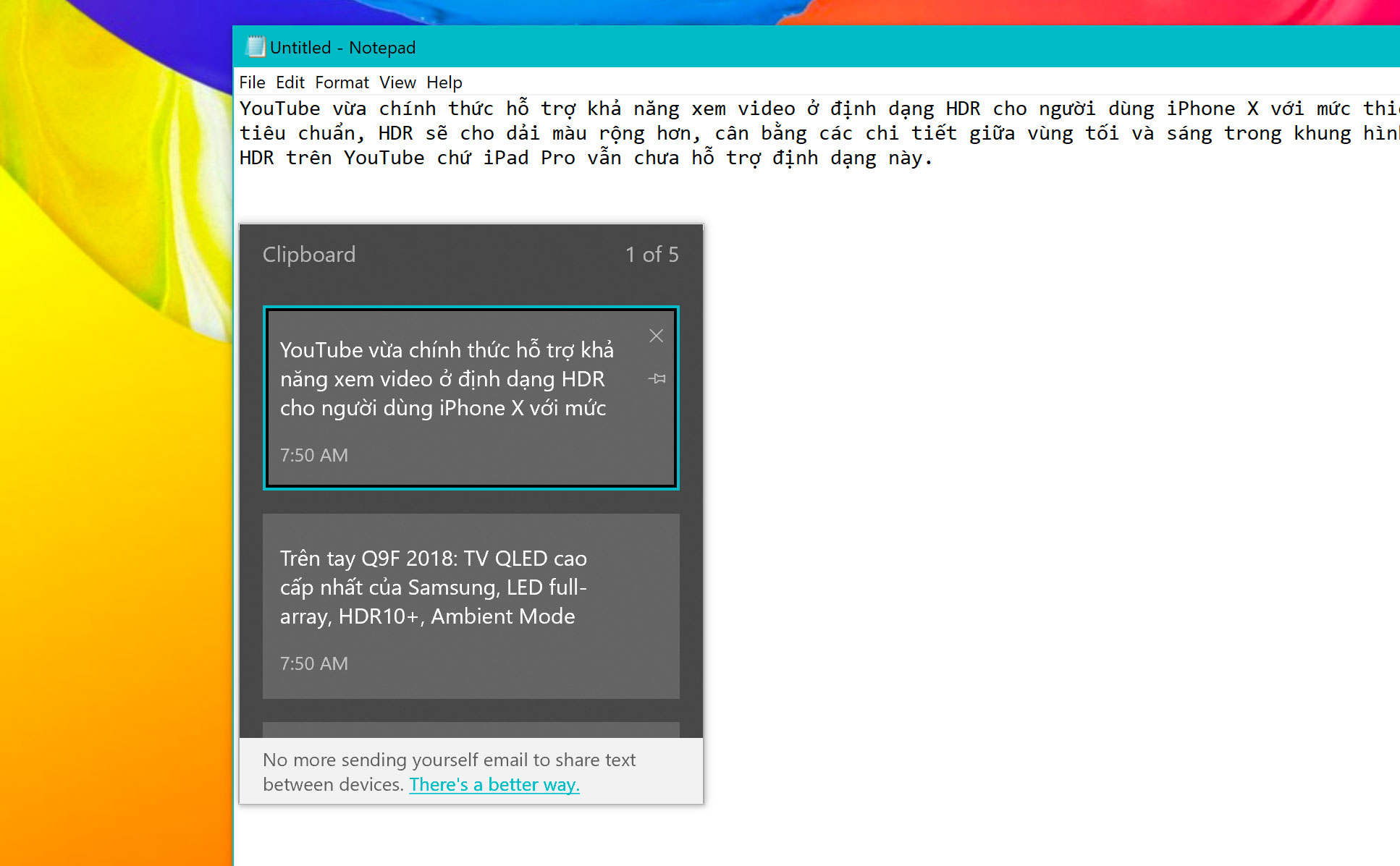Image resolution: width=1400 pixels, height=866 pixels.
Task: Click "No more sending yourself email" tip text
Action: point(449,772)
